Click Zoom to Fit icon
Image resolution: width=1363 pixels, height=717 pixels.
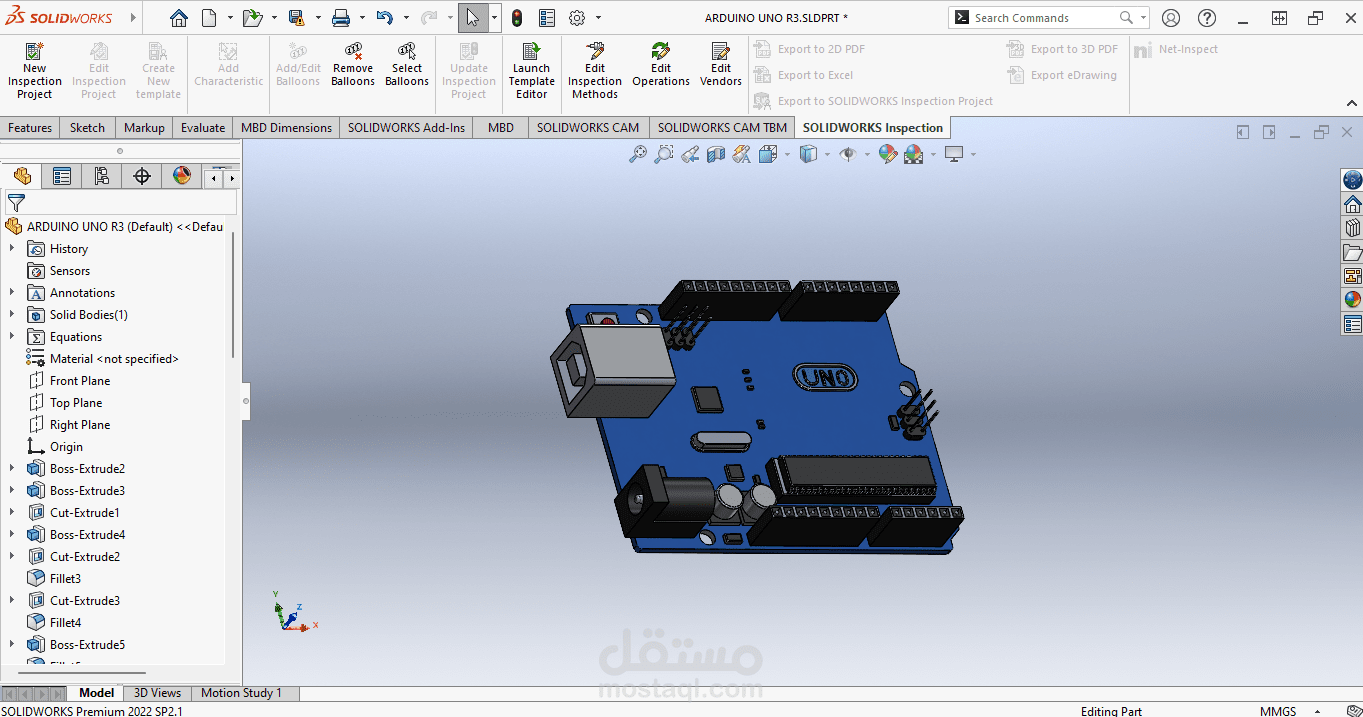637,154
